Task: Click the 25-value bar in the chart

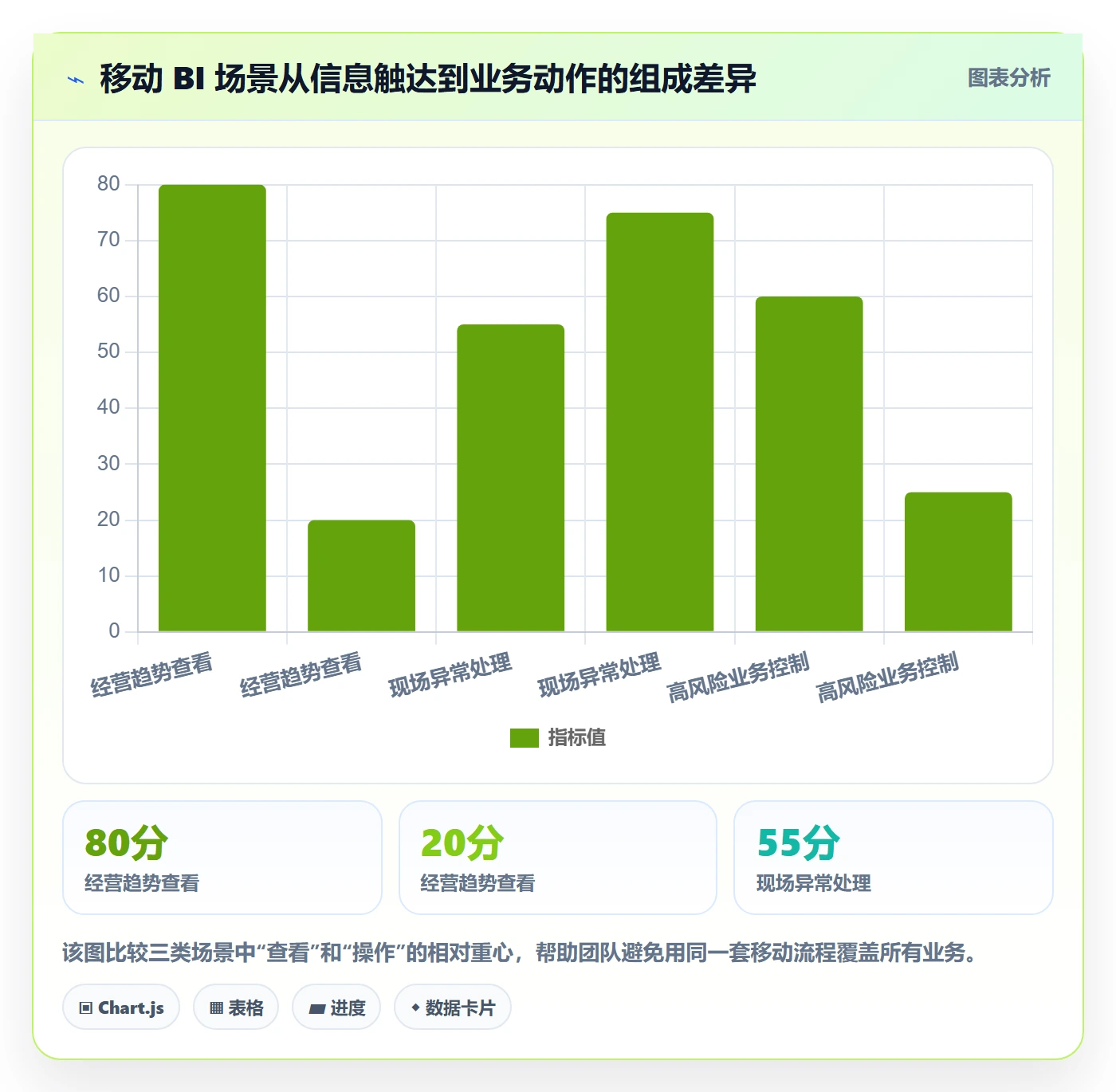Action: (x=958, y=562)
